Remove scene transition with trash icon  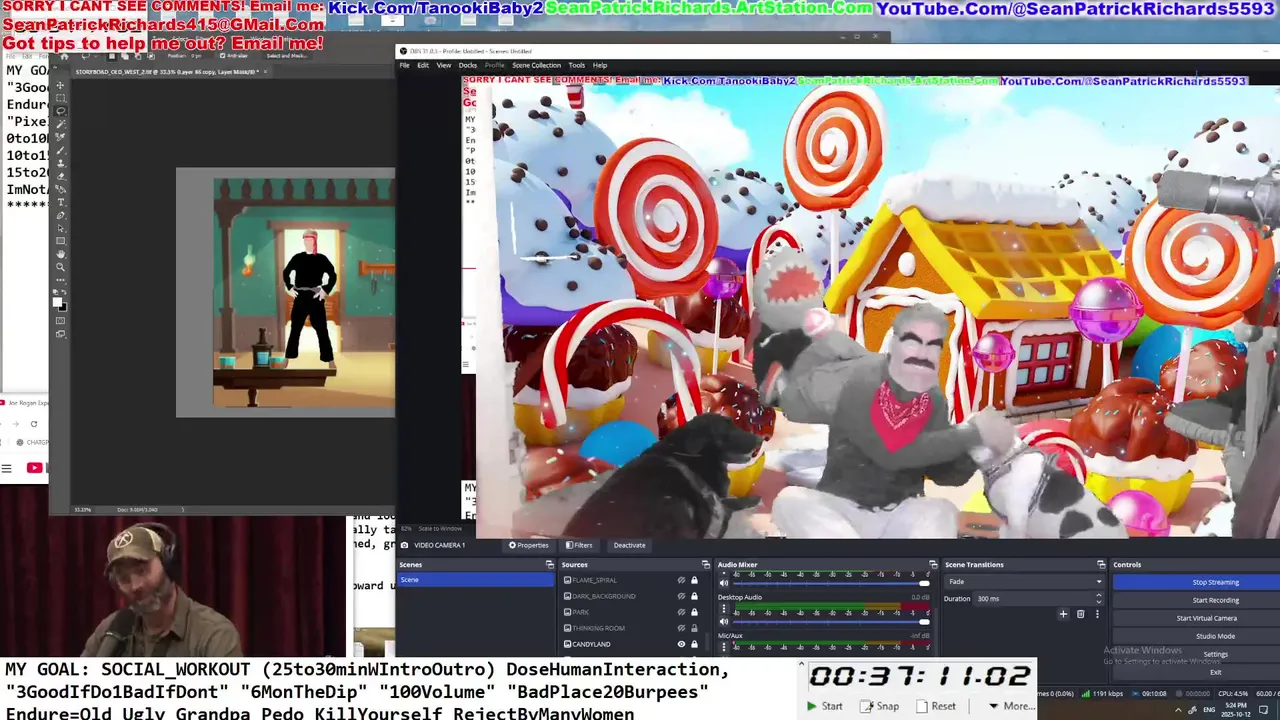(x=1080, y=614)
